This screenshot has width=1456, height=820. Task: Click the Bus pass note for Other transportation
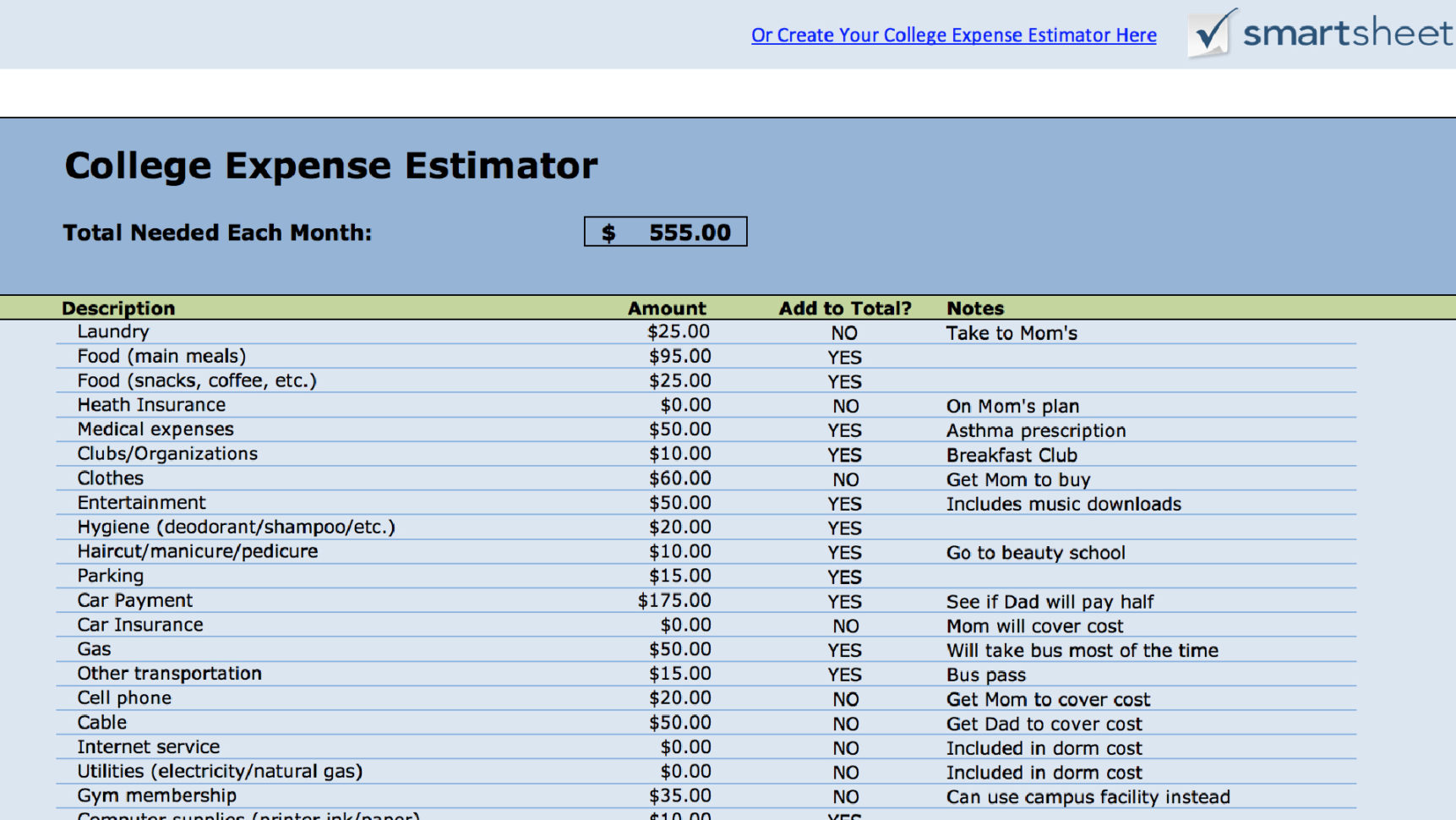tap(985, 675)
